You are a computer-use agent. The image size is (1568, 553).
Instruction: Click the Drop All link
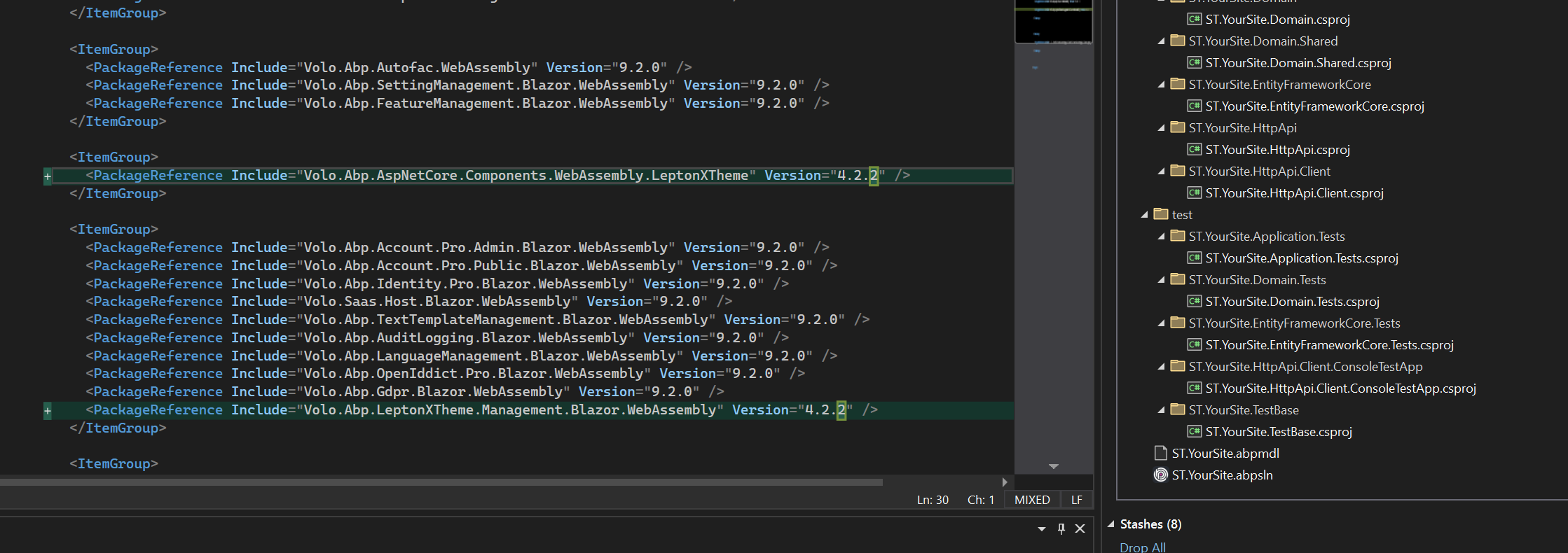1142,547
